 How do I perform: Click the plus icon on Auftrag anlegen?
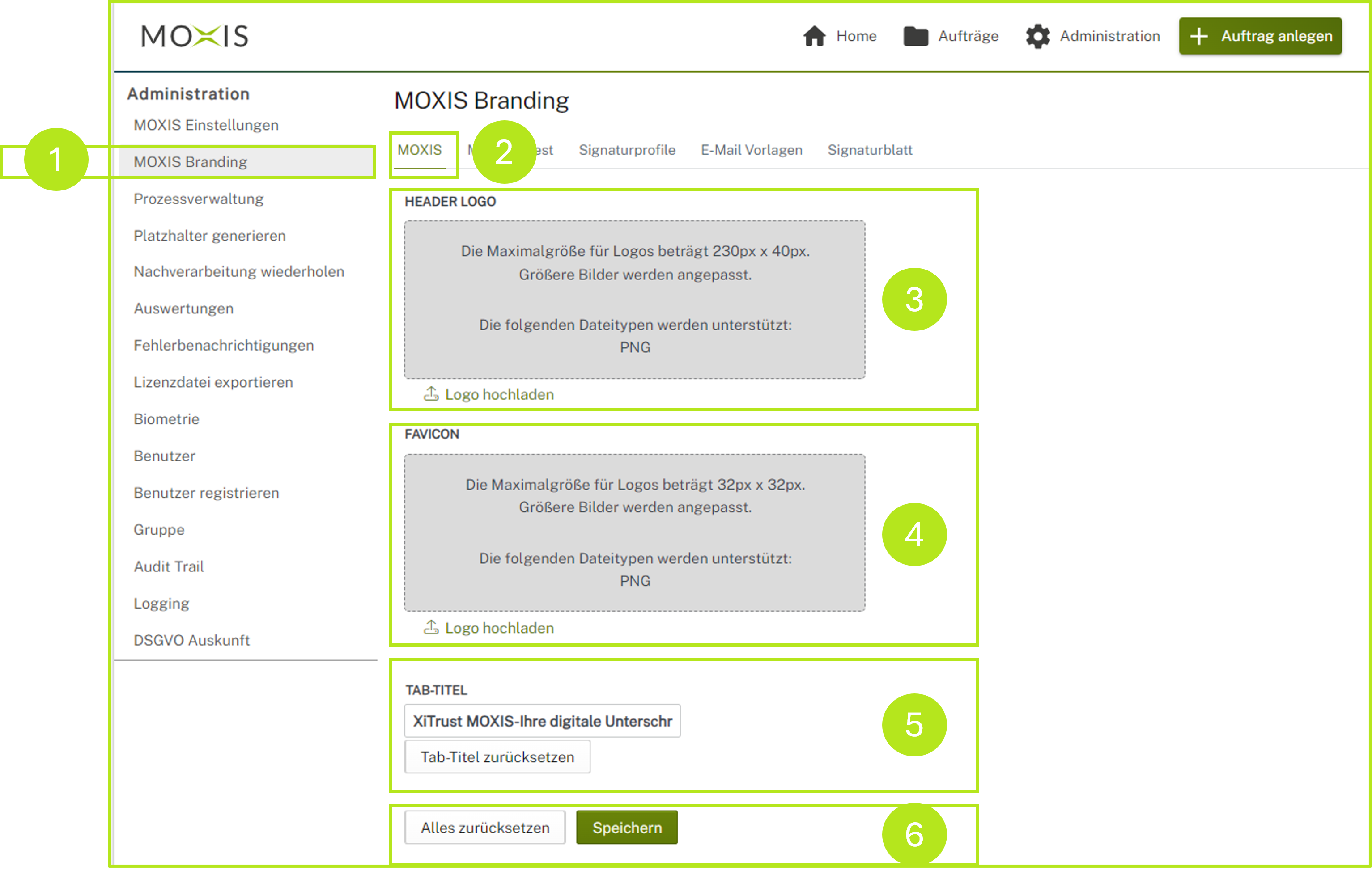click(1199, 36)
